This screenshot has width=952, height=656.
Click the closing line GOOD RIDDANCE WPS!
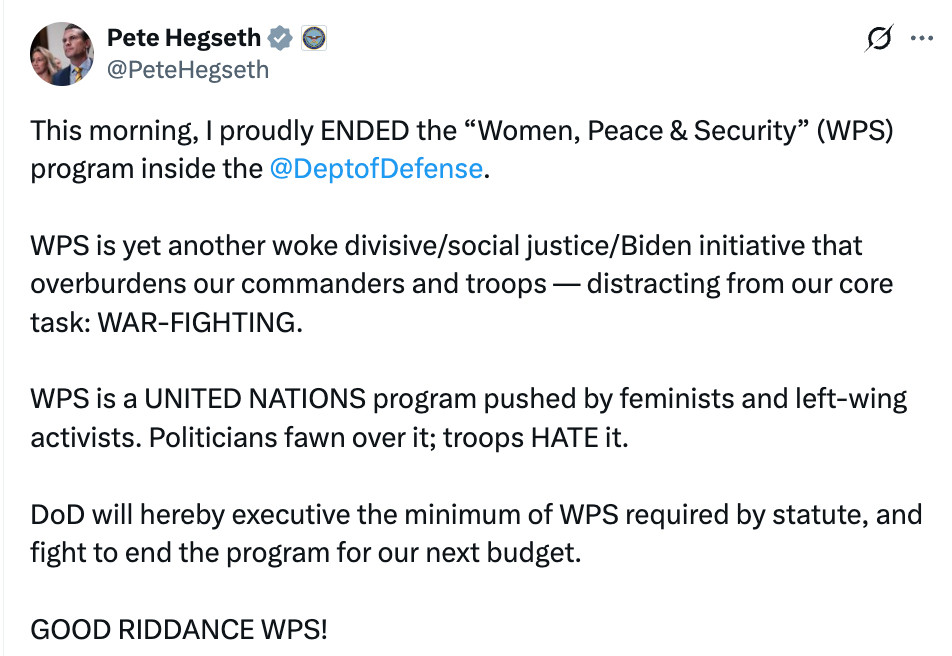(x=179, y=630)
